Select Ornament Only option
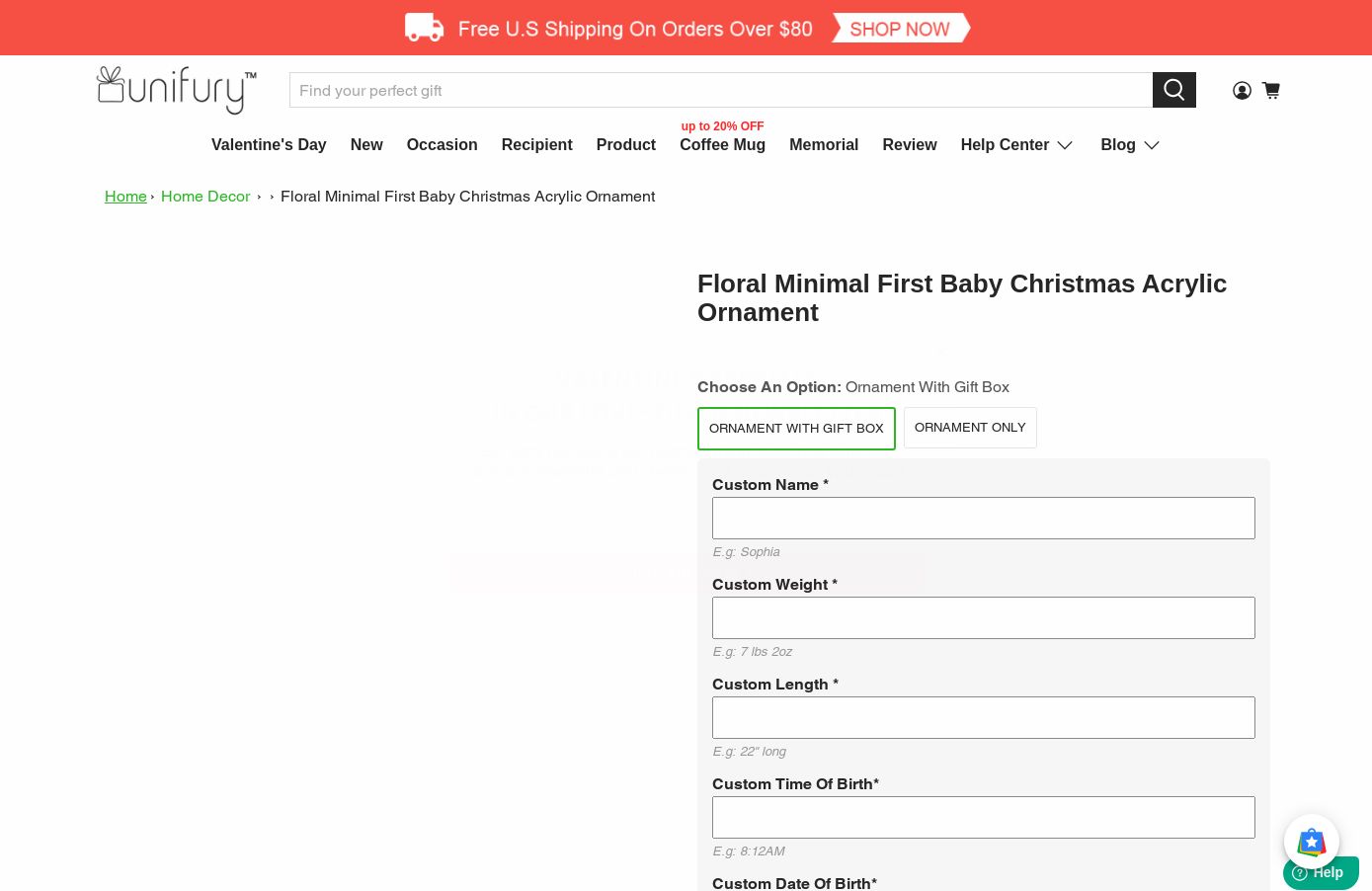 point(969,428)
